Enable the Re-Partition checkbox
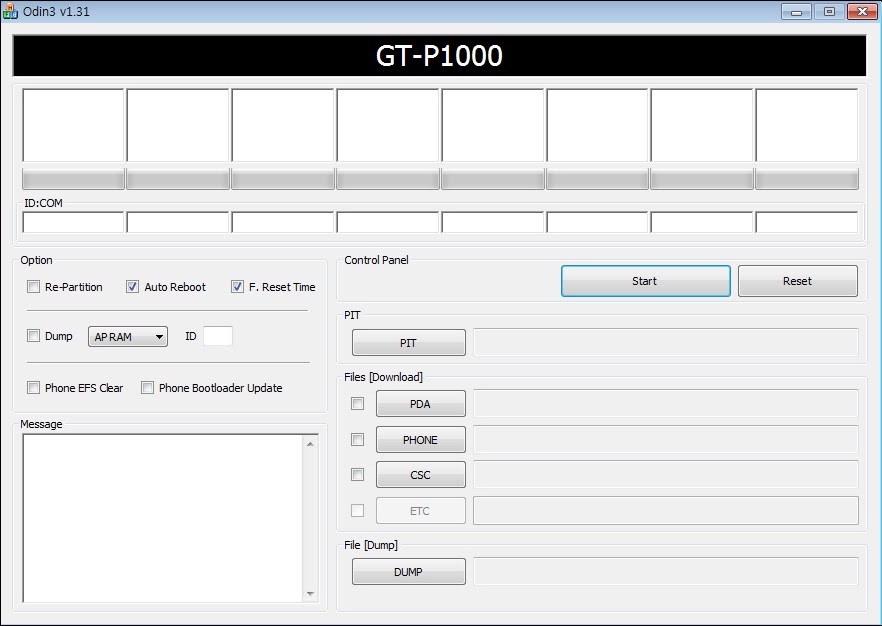882x626 pixels. (x=34, y=287)
